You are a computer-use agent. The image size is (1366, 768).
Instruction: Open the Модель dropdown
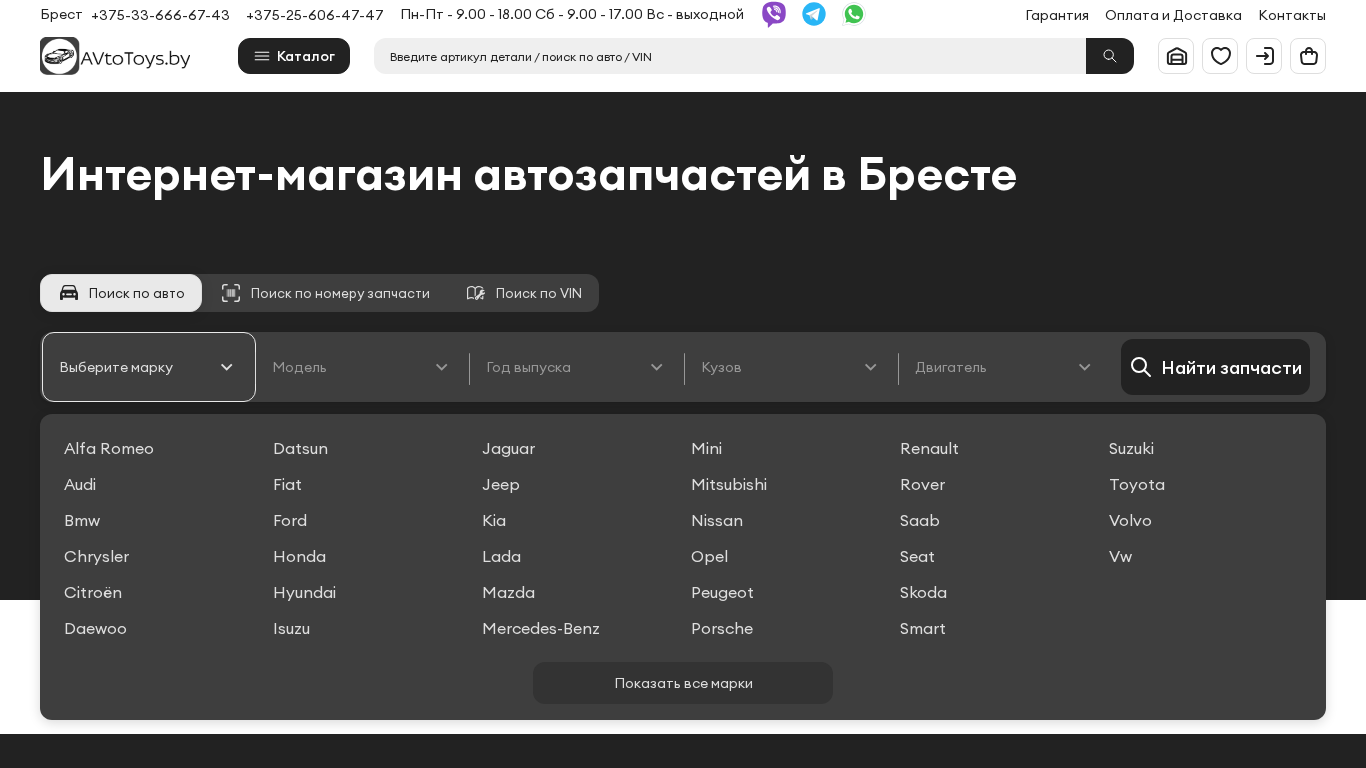tap(362, 367)
